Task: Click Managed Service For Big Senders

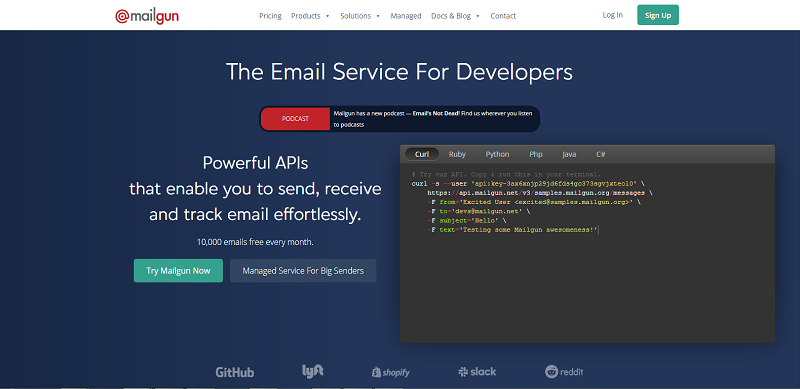Action: point(303,271)
